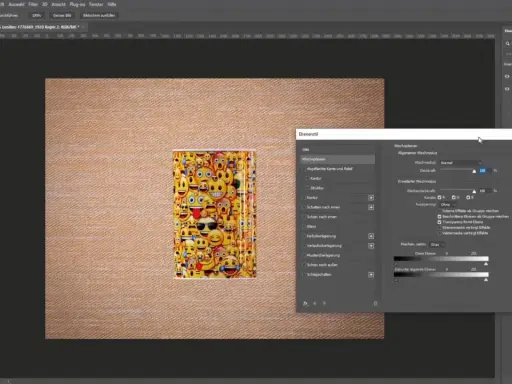Open the Mischmodus Normal dropdown

pyautogui.click(x=460, y=163)
